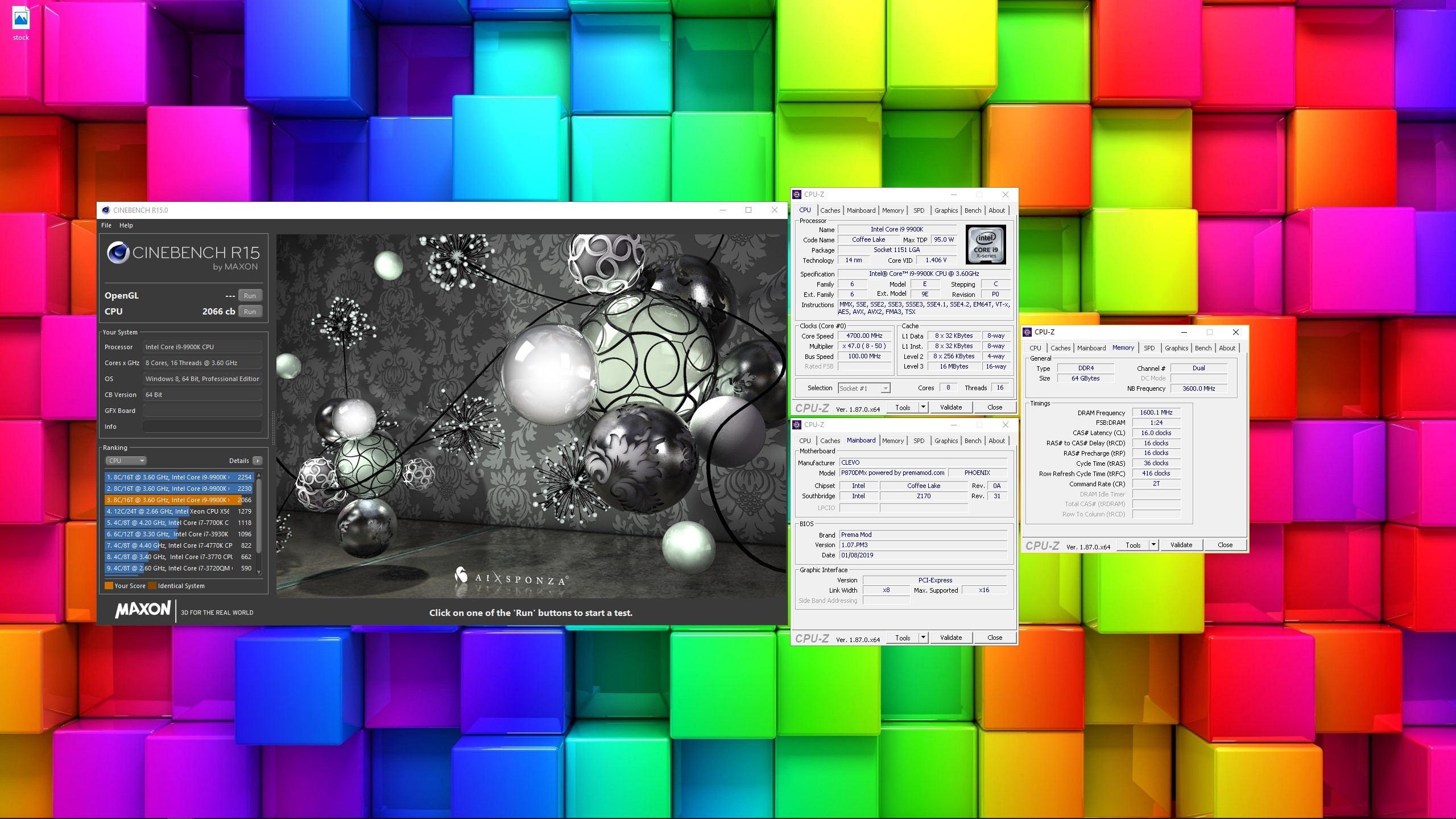The height and width of the screenshot is (819, 1456).
Task: Close the CPU-Z Memory window
Action: point(1235,332)
